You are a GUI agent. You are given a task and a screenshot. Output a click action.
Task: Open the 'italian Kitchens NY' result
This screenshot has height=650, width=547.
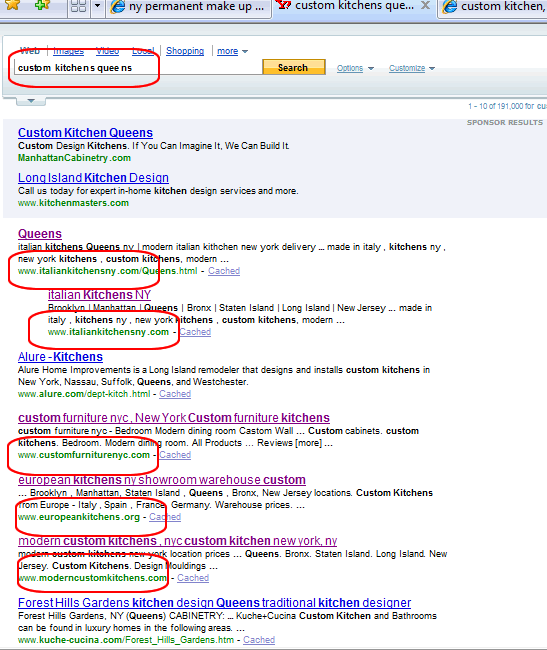99,295
